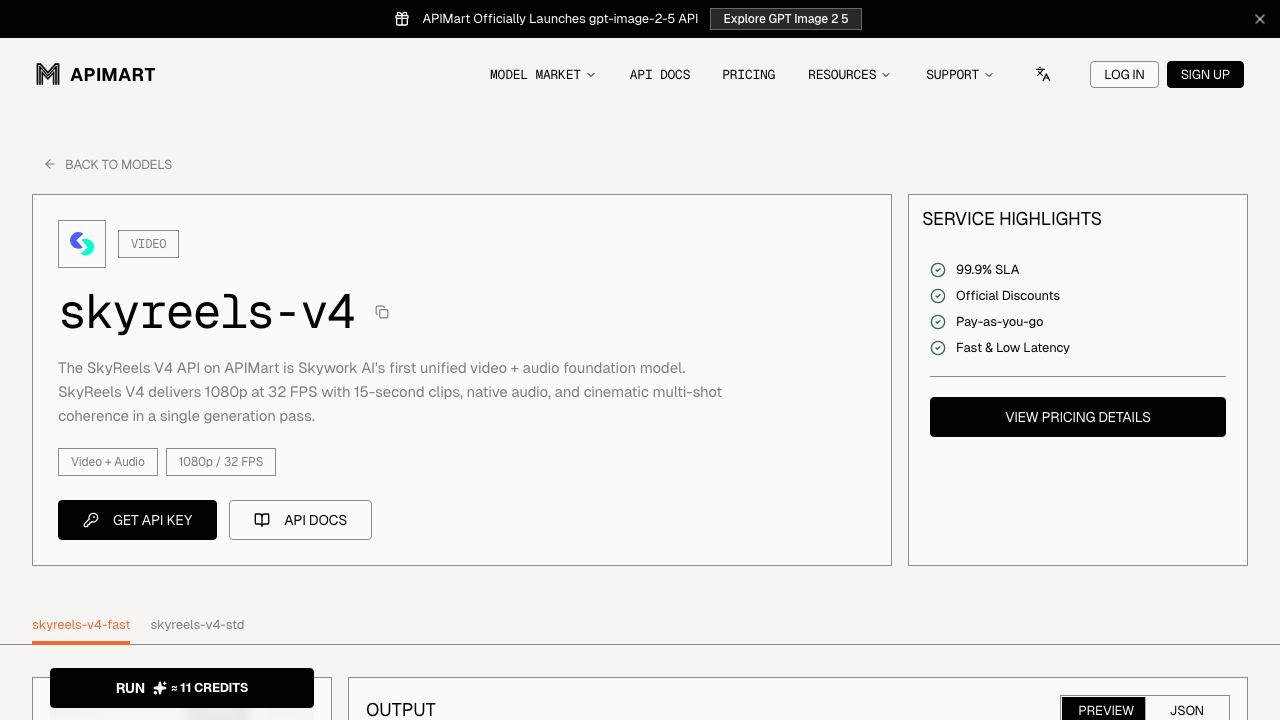The height and width of the screenshot is (720, 1280).
Task: Click the book icon on API Docs button
Action: [262, 520]
